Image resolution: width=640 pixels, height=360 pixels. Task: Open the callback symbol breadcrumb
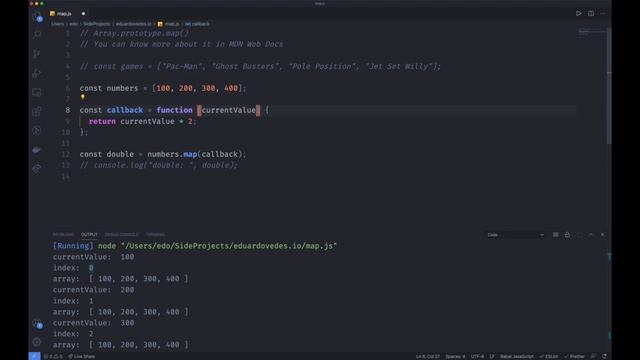tap(197, 24)
